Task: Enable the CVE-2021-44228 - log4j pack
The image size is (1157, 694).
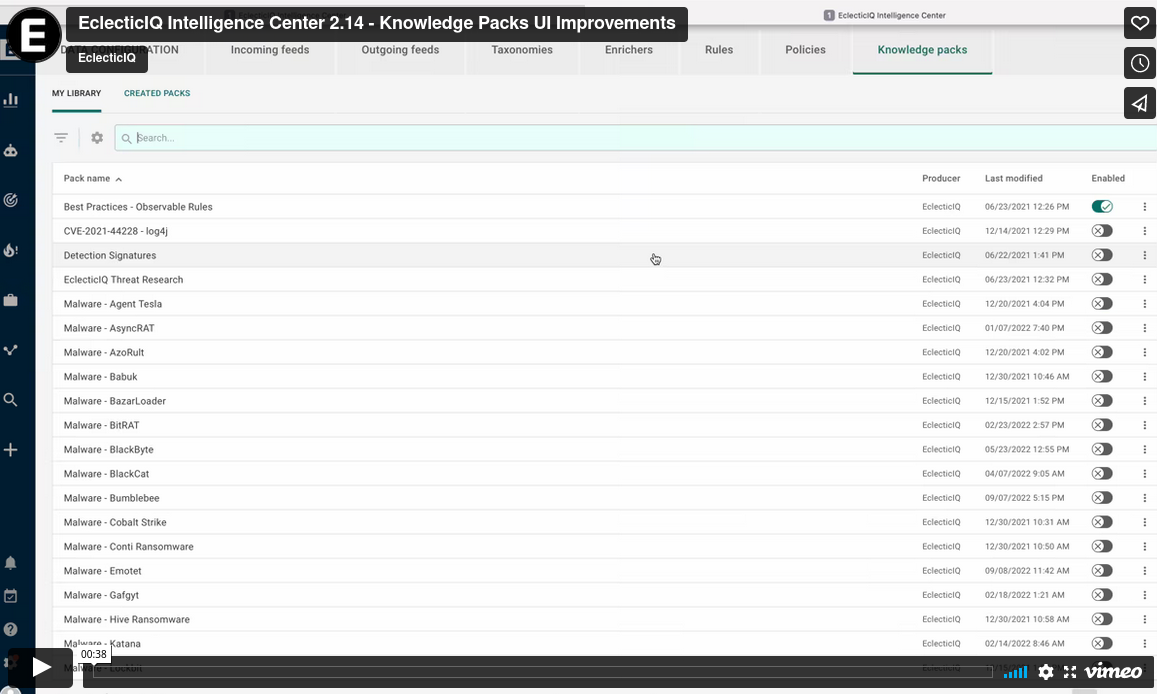Action: pyautogui.click(x=1102, y=231)
